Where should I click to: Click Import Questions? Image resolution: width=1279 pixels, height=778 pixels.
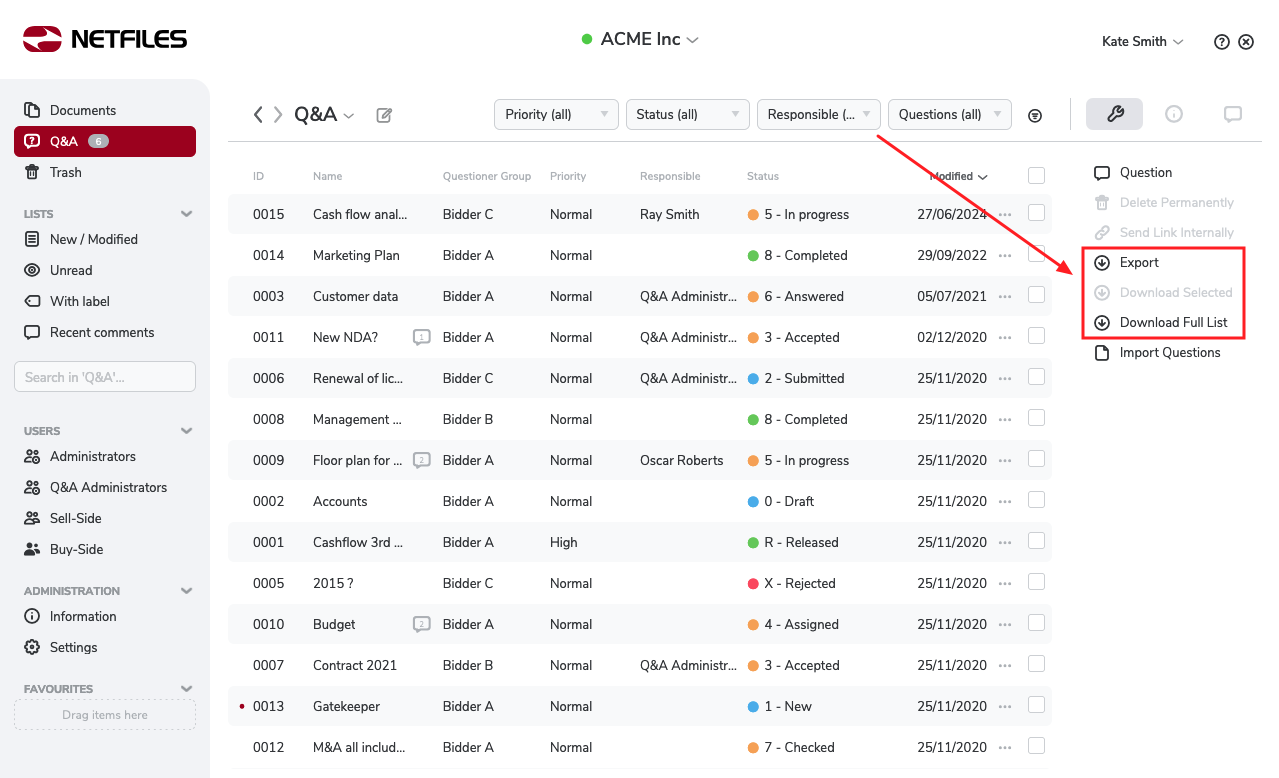(x=1169, y=352)
